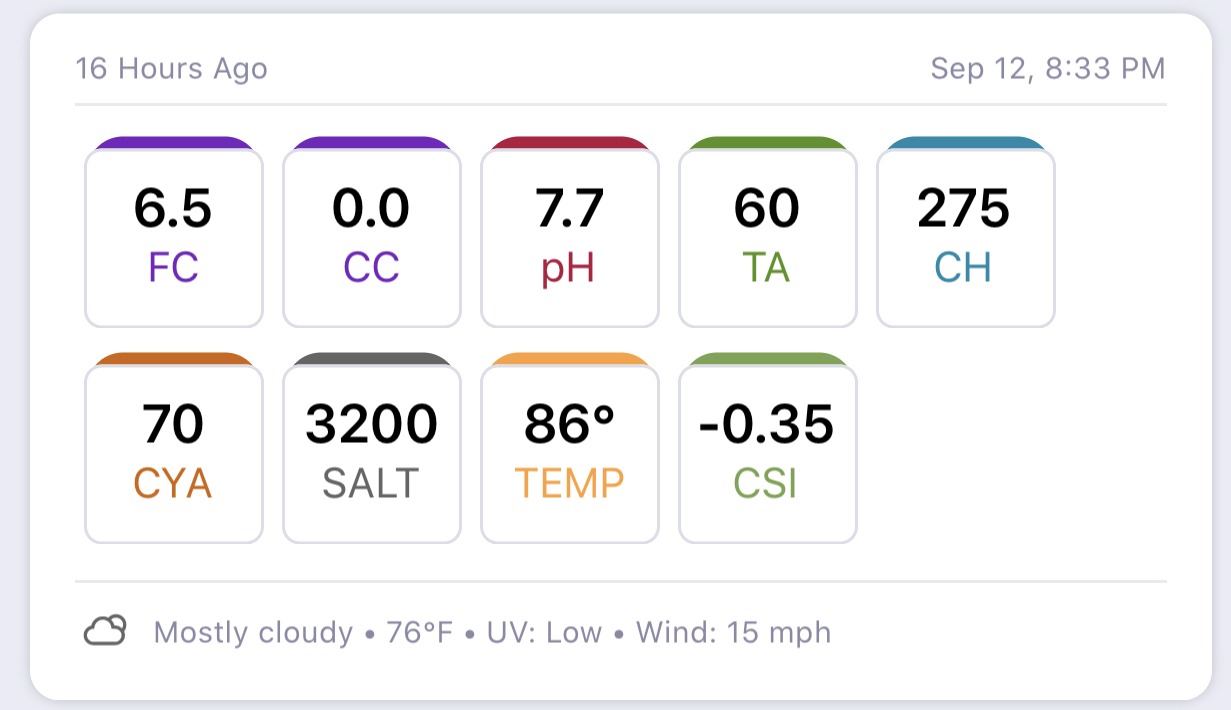Tap the pH 7.7 tile
Screen dimensions: 1231x710
pos(570,237)
